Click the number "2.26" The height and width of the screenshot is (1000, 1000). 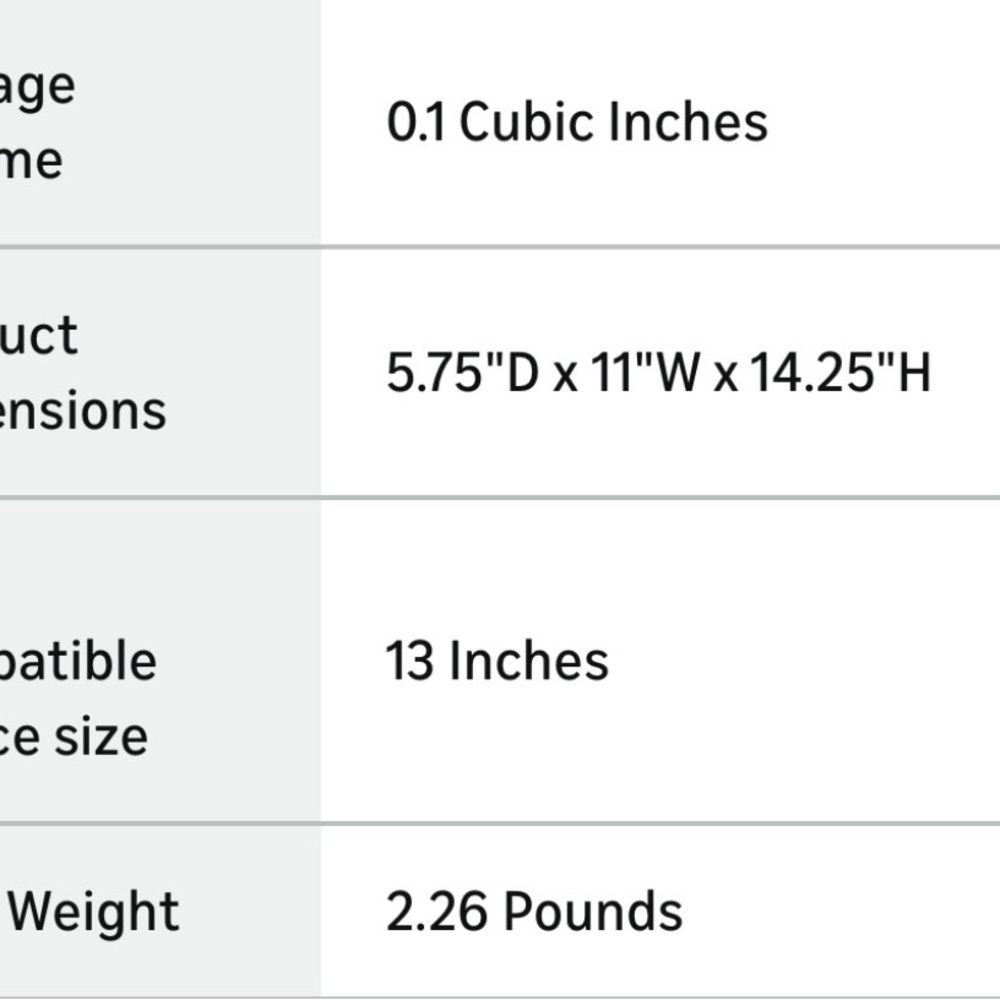[436, 911]
